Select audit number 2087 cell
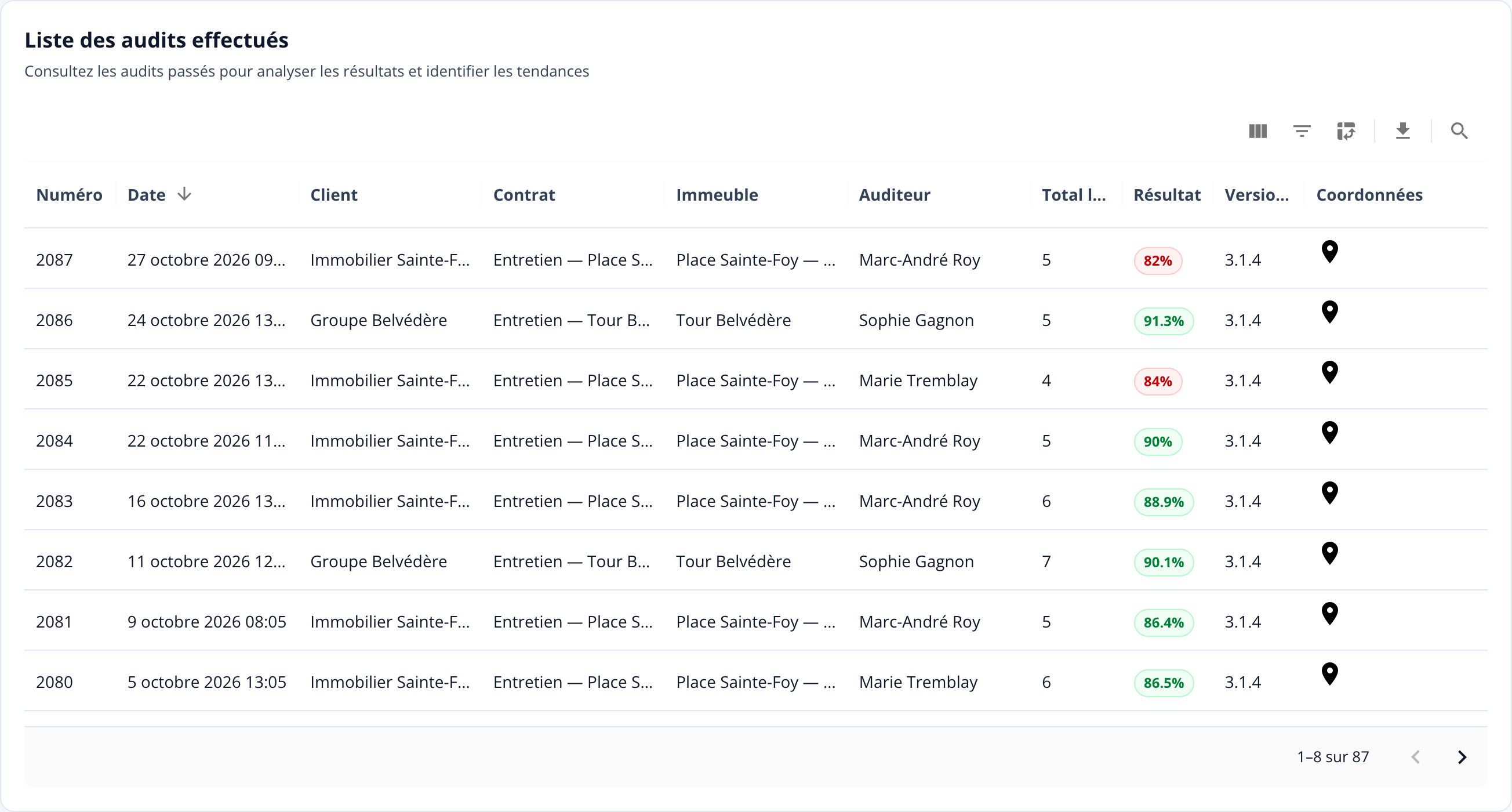 (x=54, y=260)
